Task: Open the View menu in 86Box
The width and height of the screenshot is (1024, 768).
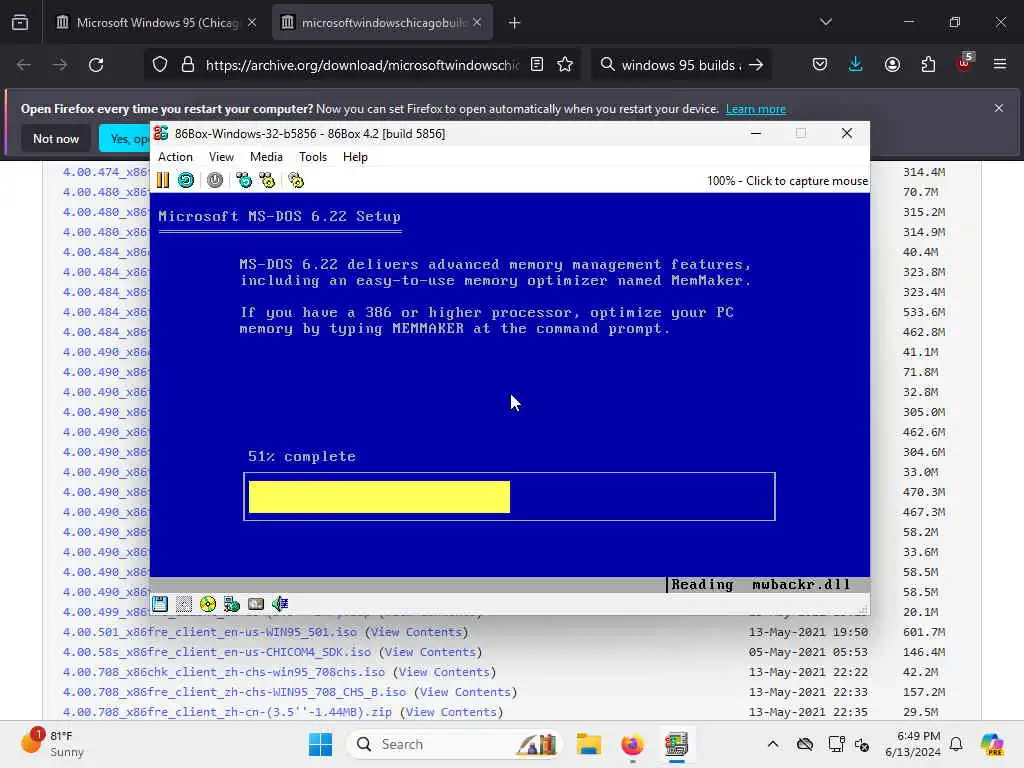Action: point(221,157)
